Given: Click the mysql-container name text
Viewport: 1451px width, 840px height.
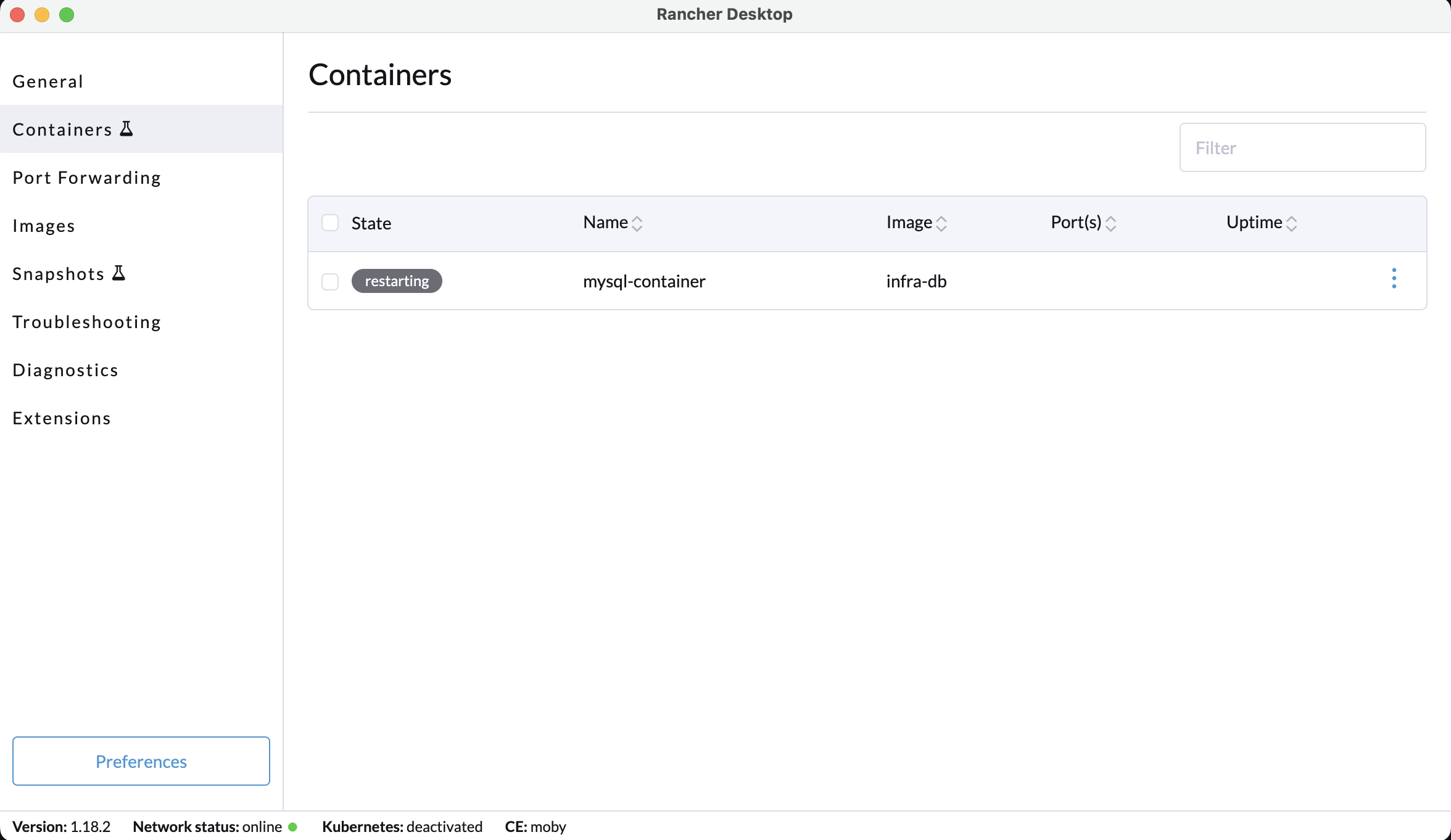Looking at the screenshot, I should pos(644,281).
